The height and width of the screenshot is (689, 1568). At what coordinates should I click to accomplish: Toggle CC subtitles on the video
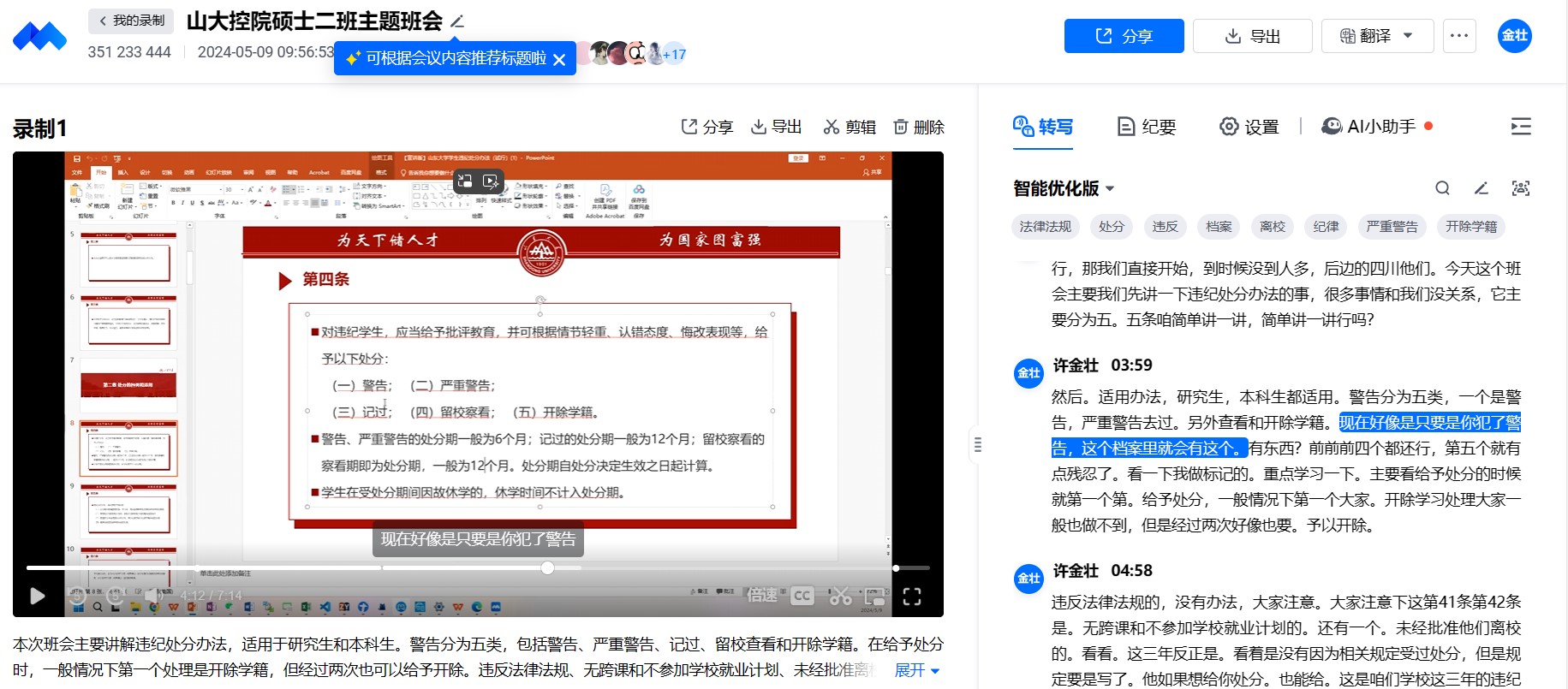click(802, 596)
